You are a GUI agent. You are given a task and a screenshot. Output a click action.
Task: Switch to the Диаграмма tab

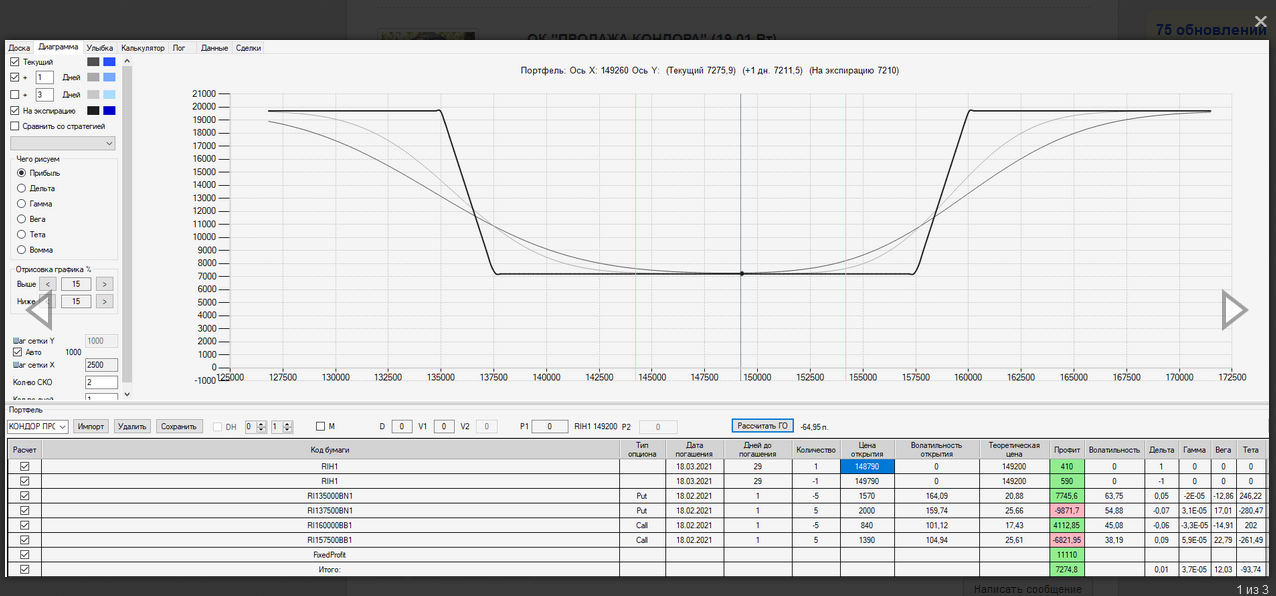58,47
